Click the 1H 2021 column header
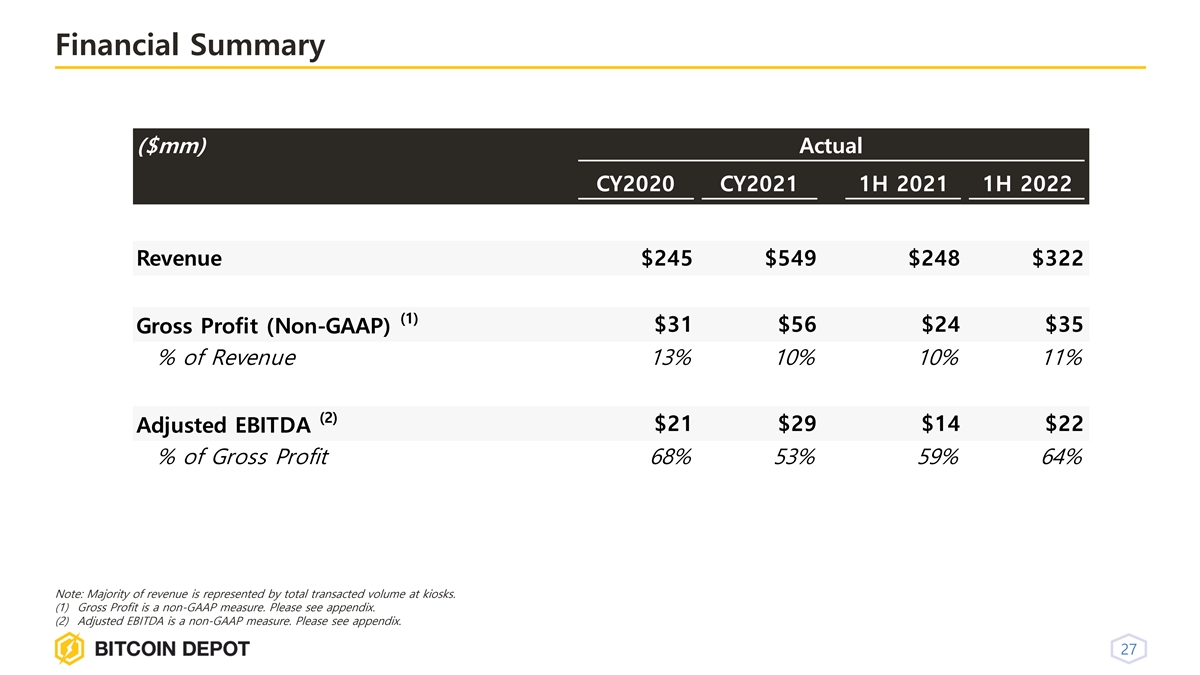Image resolution: width=1200 pixels, height=675 pixels. (x=903, y=184)
